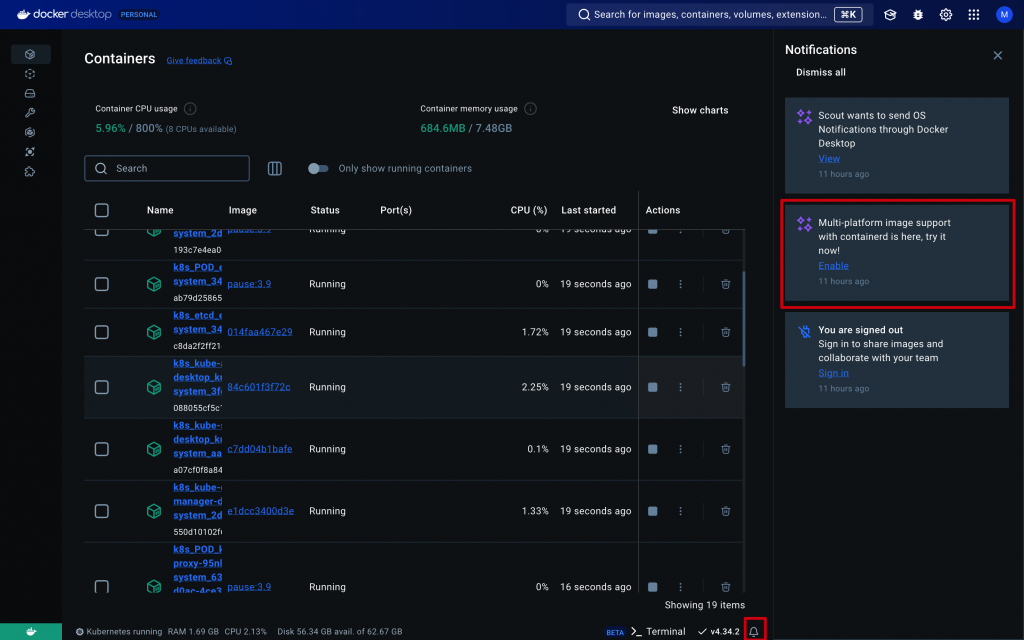Open more actions menu for the c7dd04b1bafe row
Image resolution: width=1024 pixels, height=640 pixels.
coord(680,449)
